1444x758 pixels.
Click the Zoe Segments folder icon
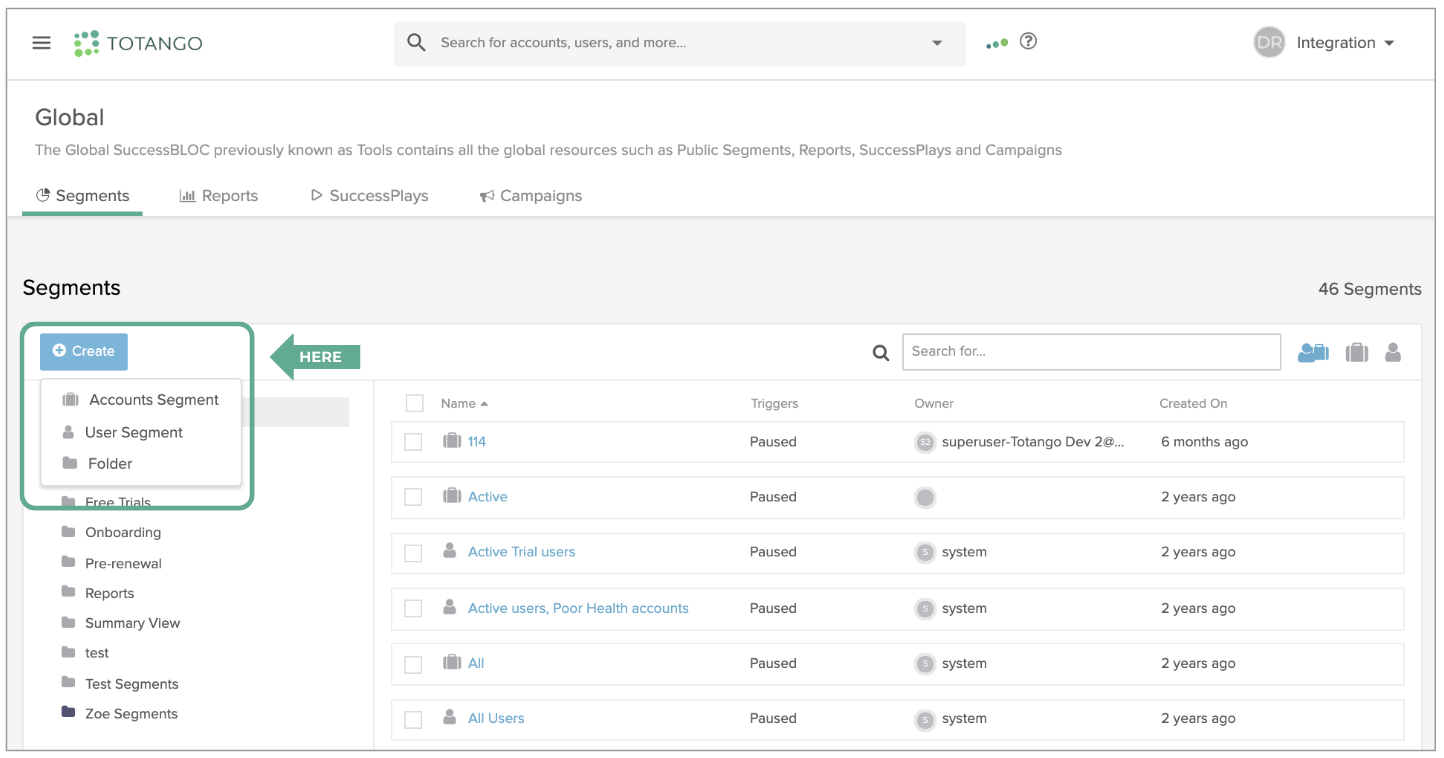68,712
